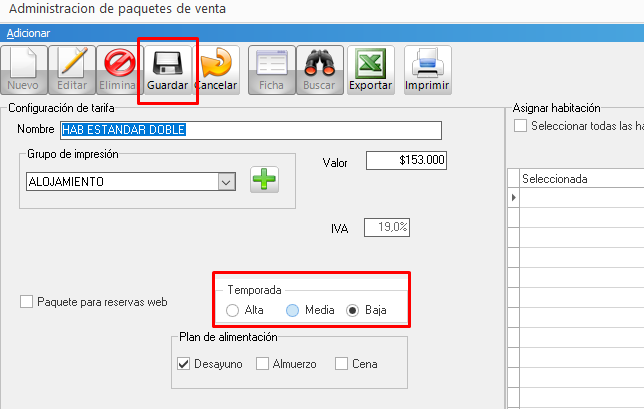
Task: Open the Ficha view icon
Action: [271, 70]
